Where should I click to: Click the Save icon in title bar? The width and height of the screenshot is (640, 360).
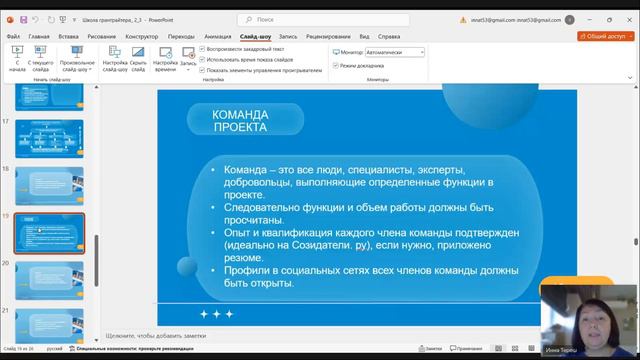[x=23, y=20]
